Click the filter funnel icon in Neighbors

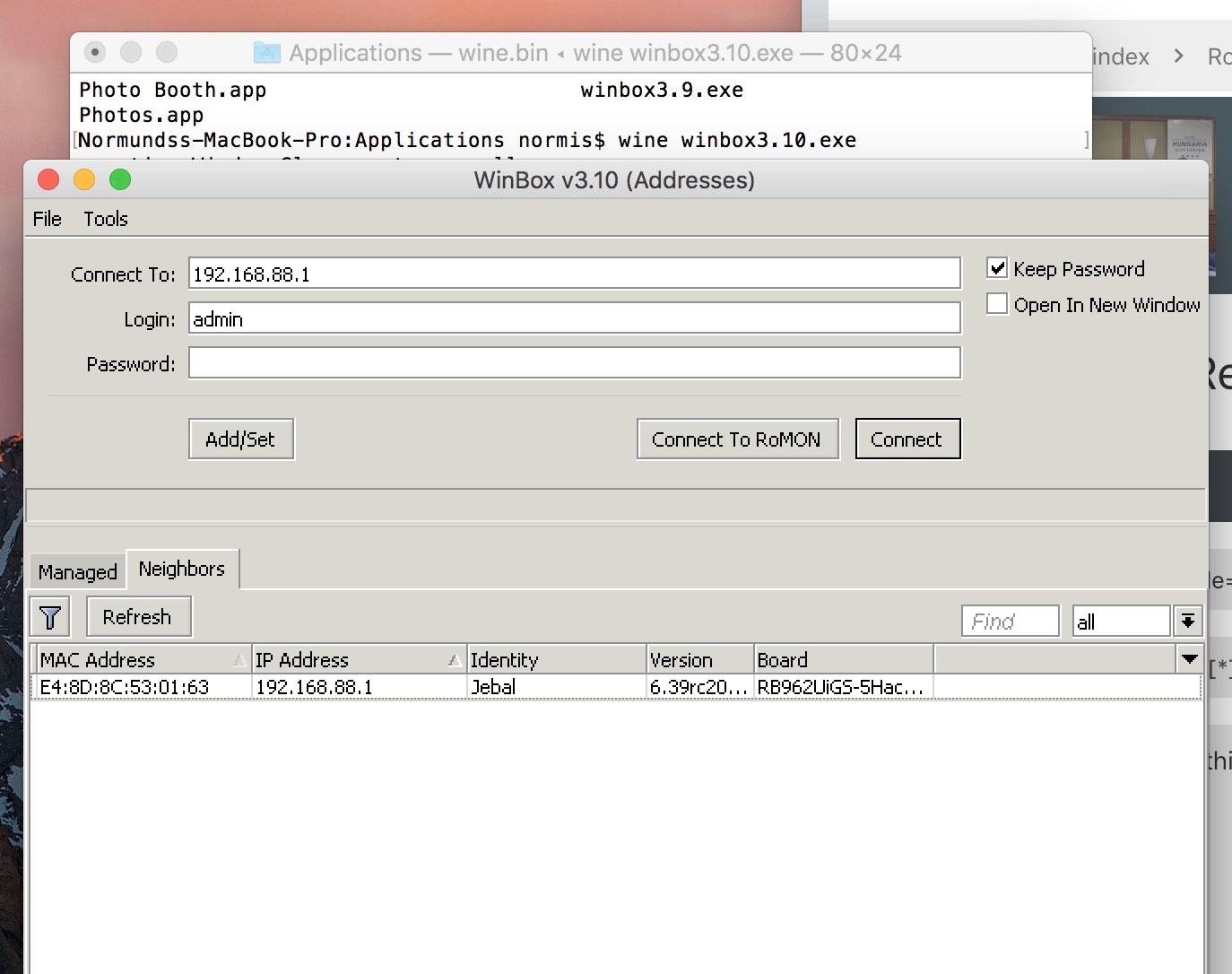(50, 618)
